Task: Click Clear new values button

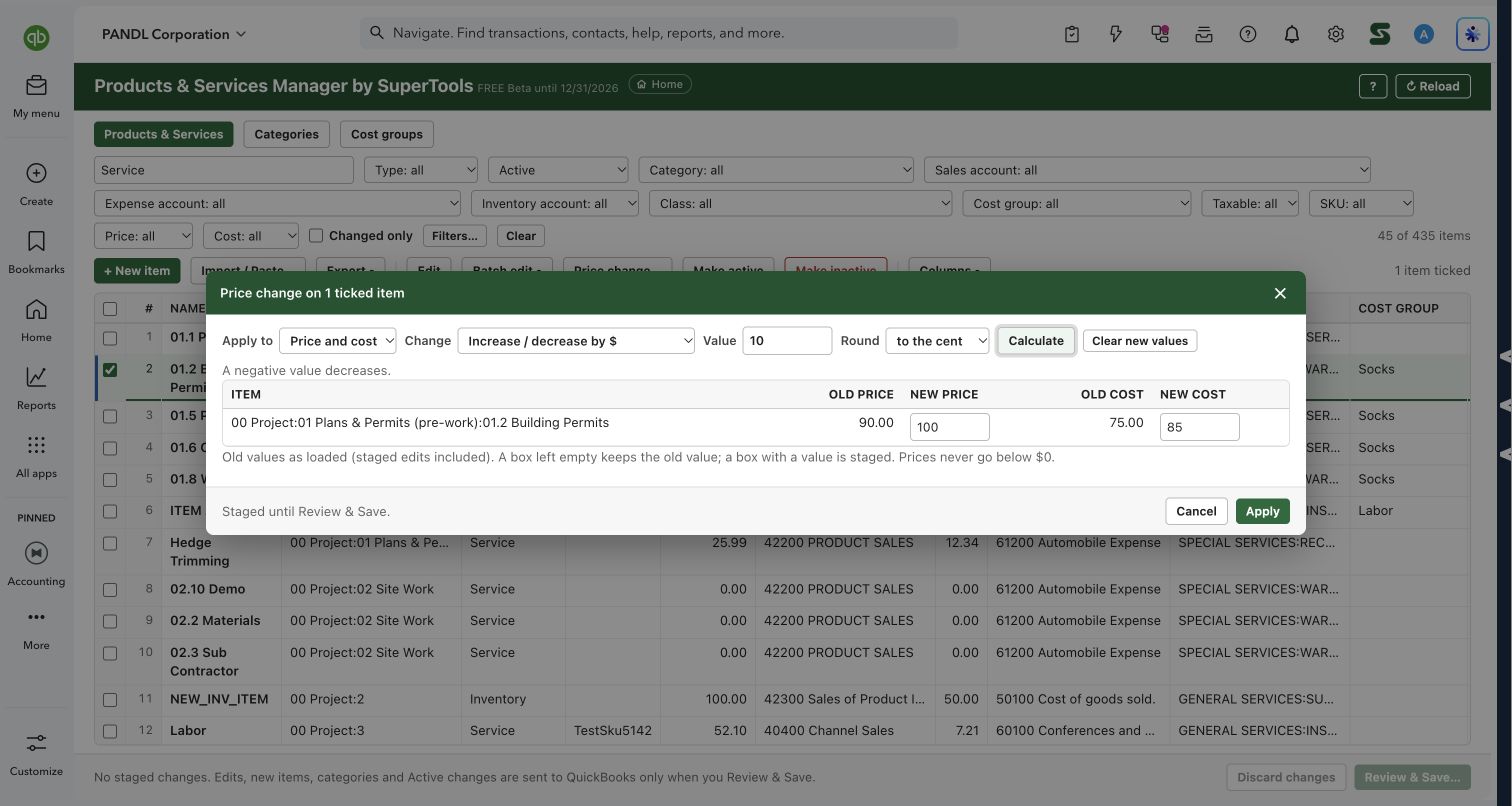Action: (x=1140, y=341)
